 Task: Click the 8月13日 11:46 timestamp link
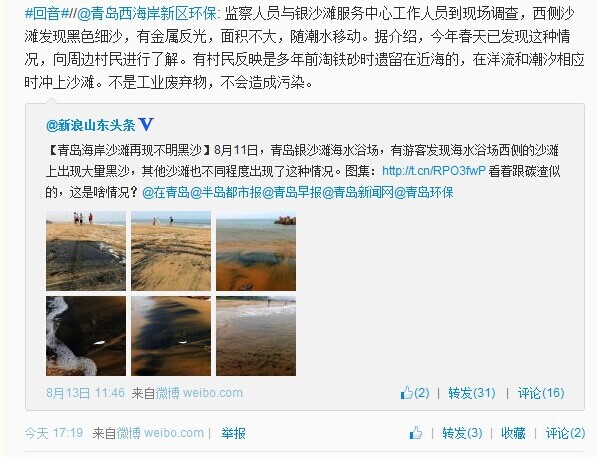pos(85,393)
